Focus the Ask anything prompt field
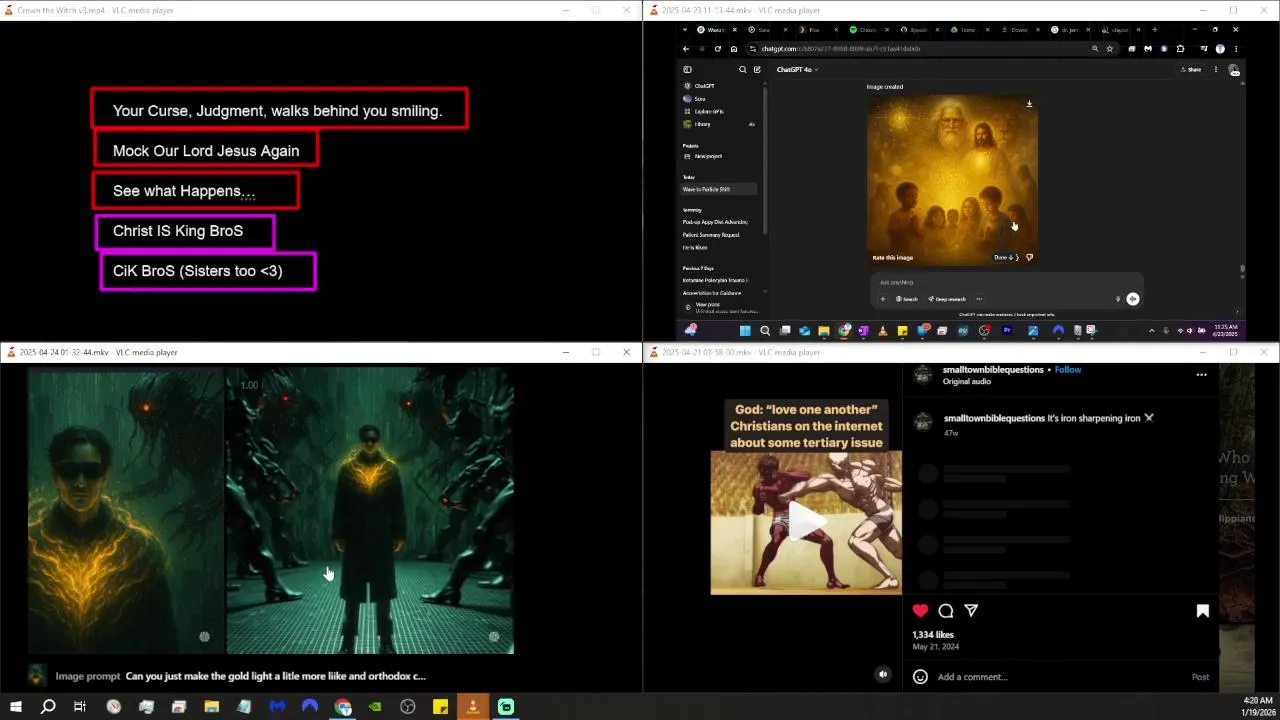Image resolution: width=1280 pixels, height=720 pixels. click(1005, 283)
